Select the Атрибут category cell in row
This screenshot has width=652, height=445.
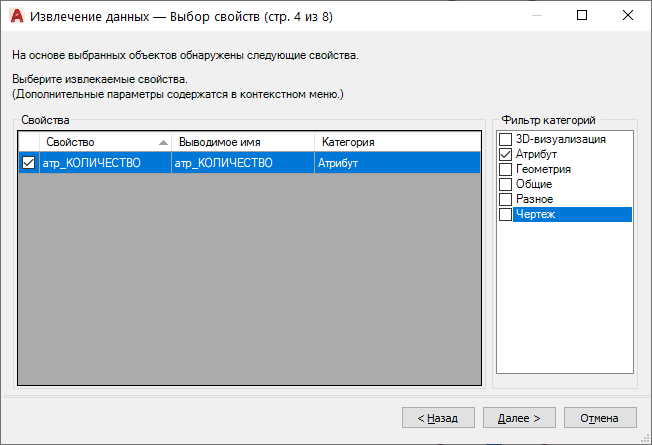coord(398,163)
